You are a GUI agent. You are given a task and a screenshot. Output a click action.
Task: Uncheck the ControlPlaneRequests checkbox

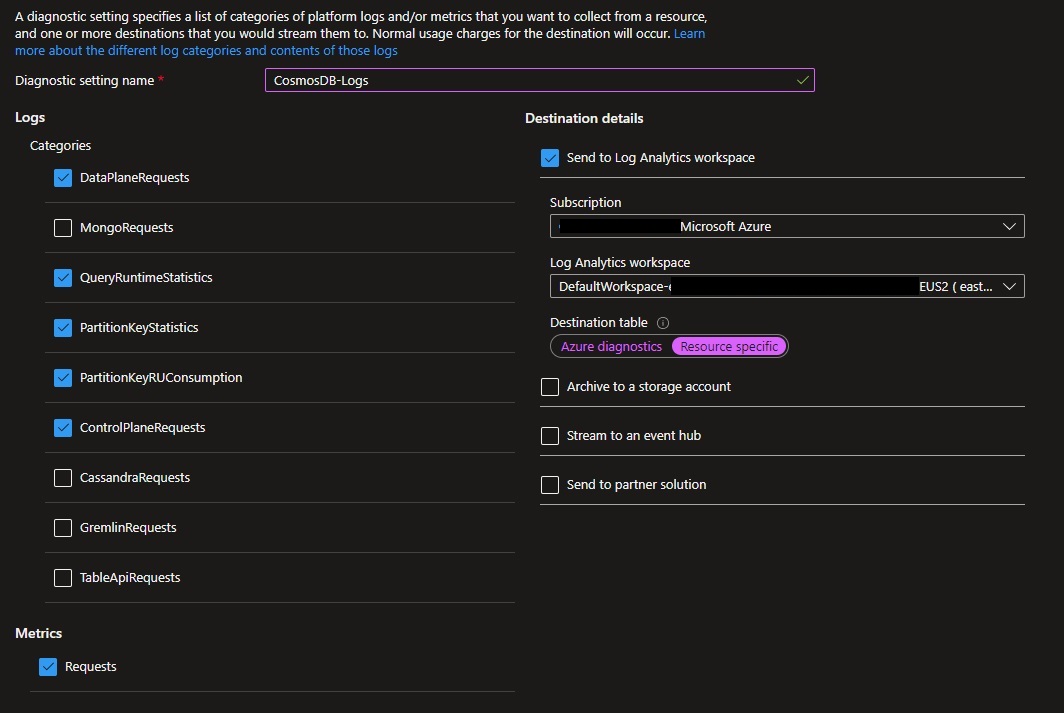coord(63,428)
